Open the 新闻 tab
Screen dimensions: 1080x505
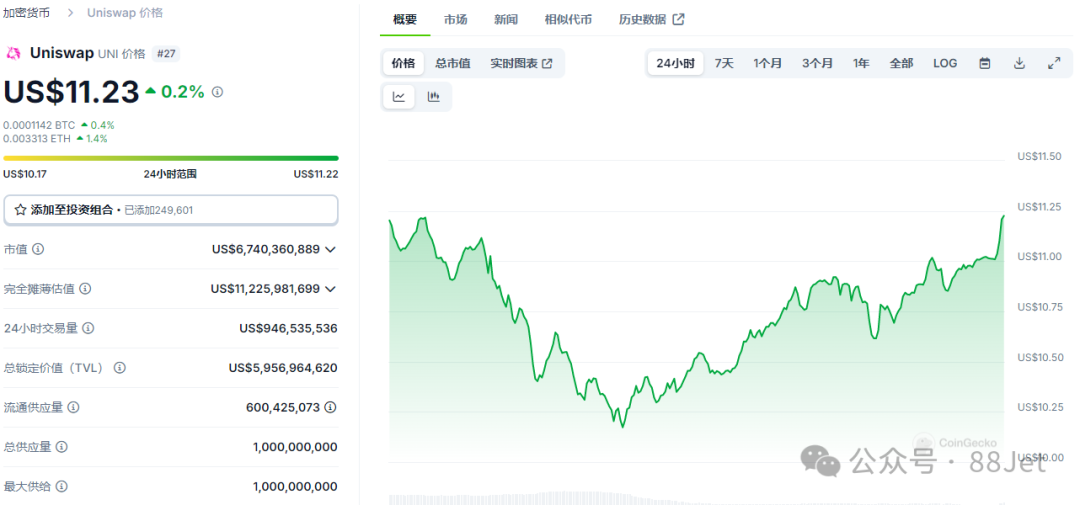click(x=506, y=19)
